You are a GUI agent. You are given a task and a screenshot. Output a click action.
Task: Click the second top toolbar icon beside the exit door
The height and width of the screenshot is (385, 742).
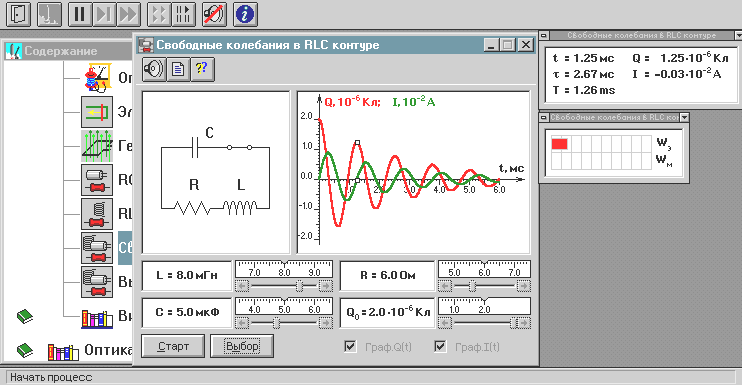(49, 14)
